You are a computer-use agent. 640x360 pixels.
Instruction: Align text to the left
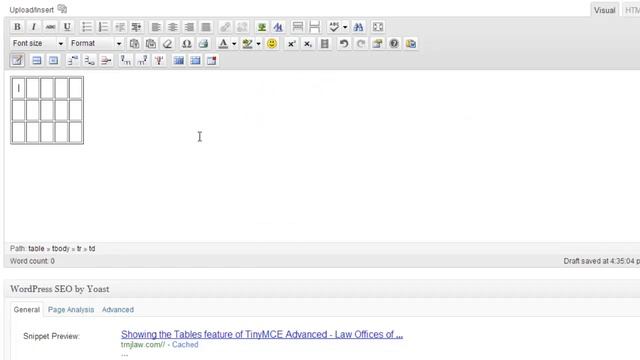[156, 27]
